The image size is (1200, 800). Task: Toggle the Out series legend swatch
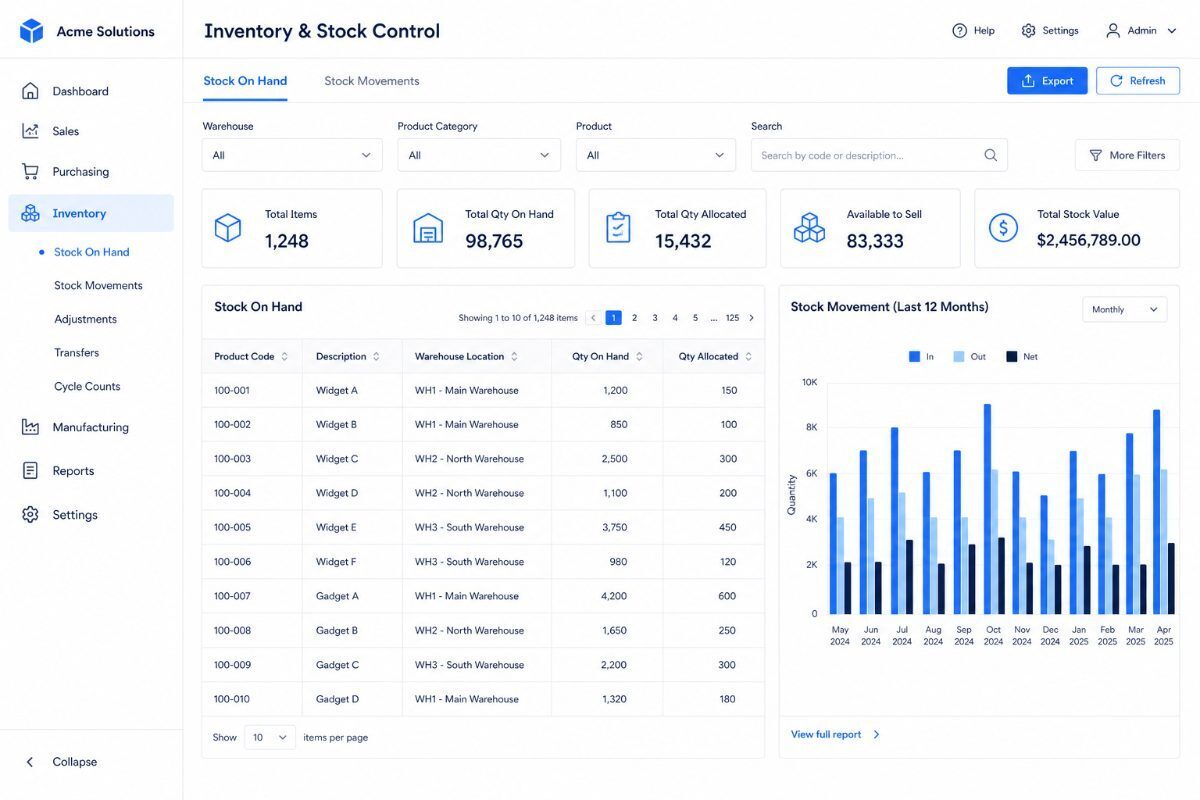[x=959, y=356]
